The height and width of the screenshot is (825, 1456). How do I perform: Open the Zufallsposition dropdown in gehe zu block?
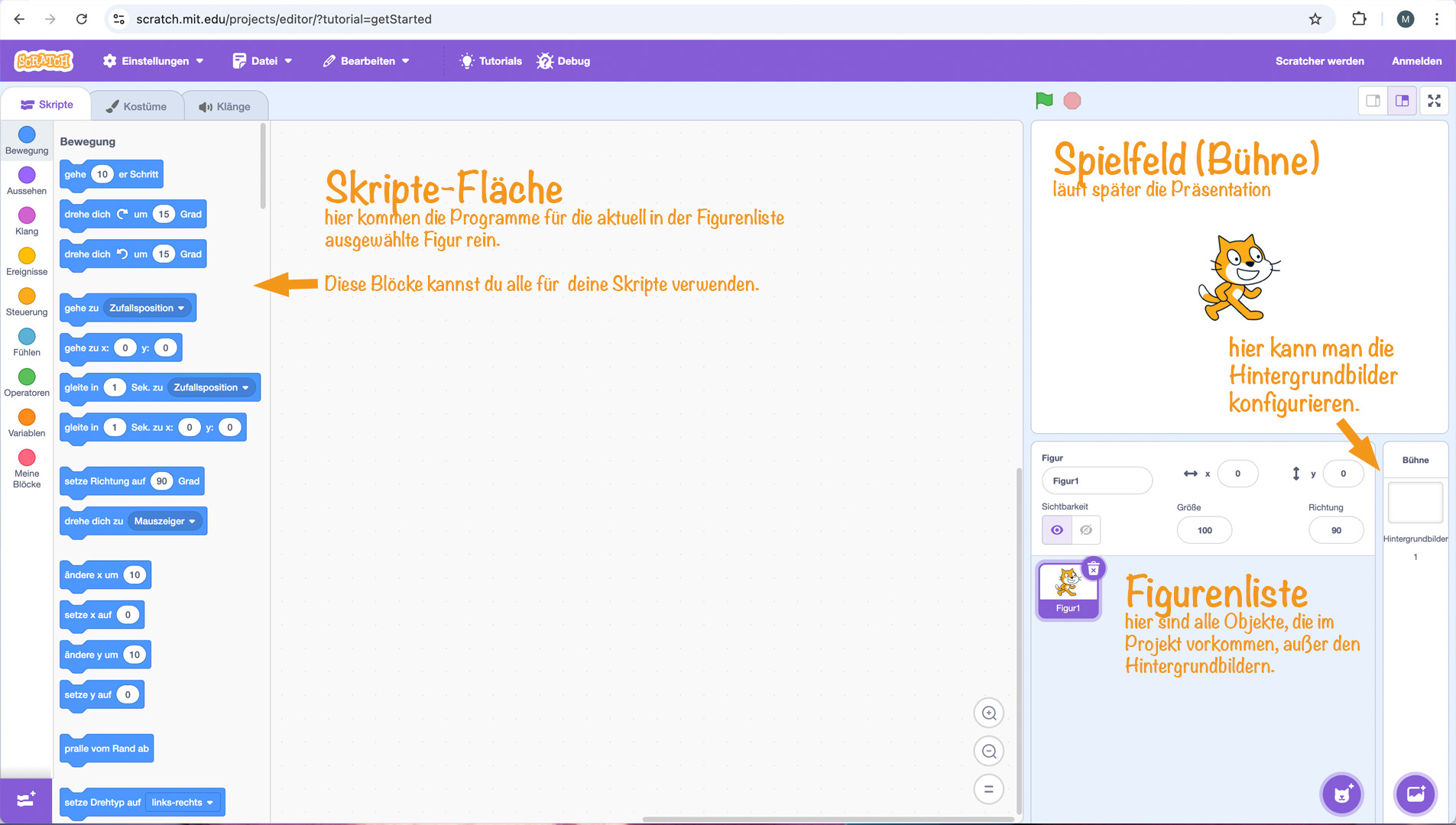coord(148,308)
